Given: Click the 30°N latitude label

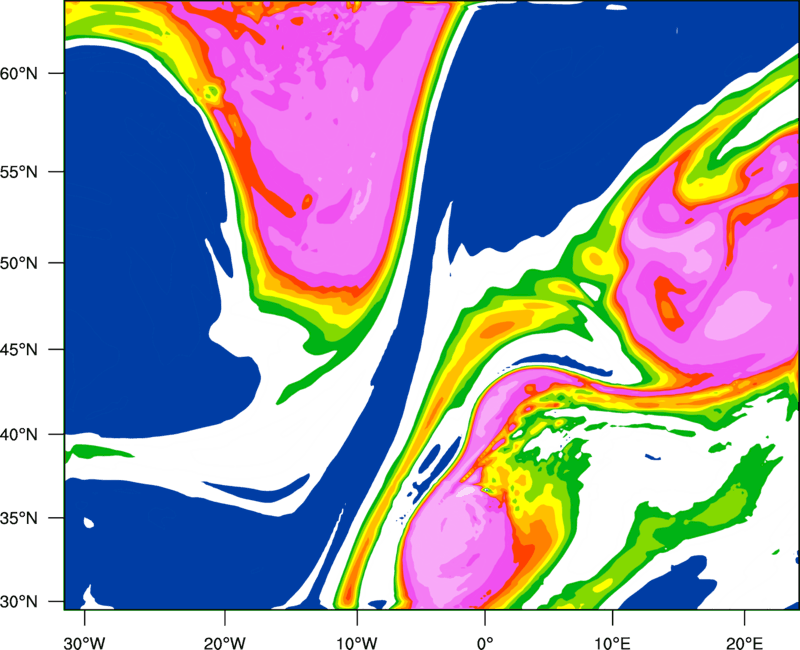Looking at the screenshot, I should click(x=19, y=602).
